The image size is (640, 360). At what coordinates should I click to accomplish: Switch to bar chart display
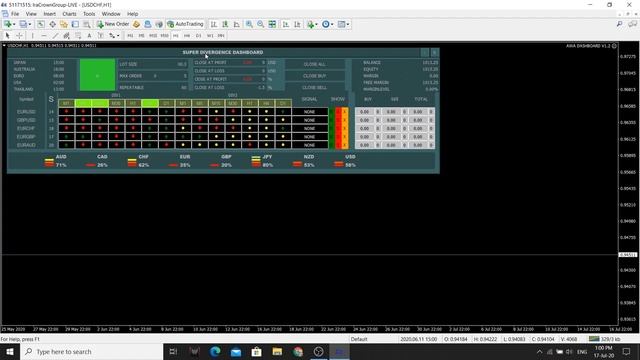213,24
